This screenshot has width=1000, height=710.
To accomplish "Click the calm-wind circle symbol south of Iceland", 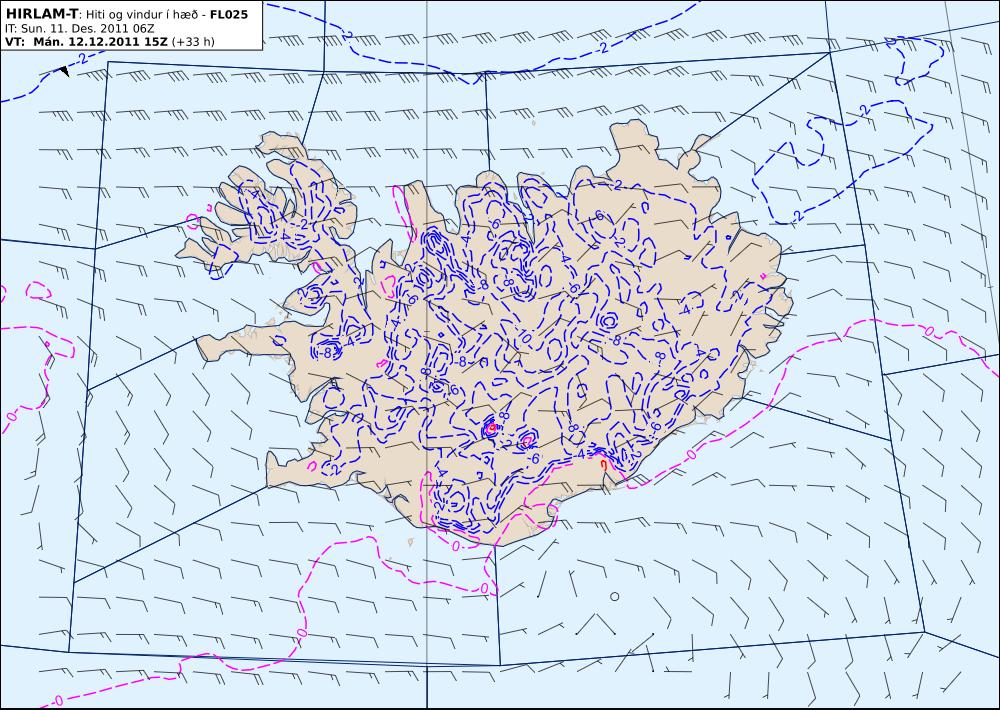I will 615,596.
